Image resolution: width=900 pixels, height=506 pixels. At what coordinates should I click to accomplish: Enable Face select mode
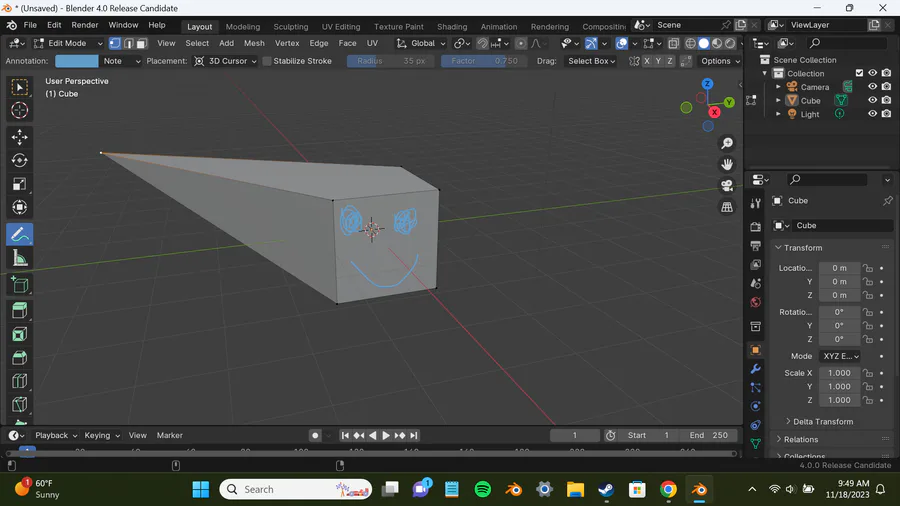click(x=142, y=43)
